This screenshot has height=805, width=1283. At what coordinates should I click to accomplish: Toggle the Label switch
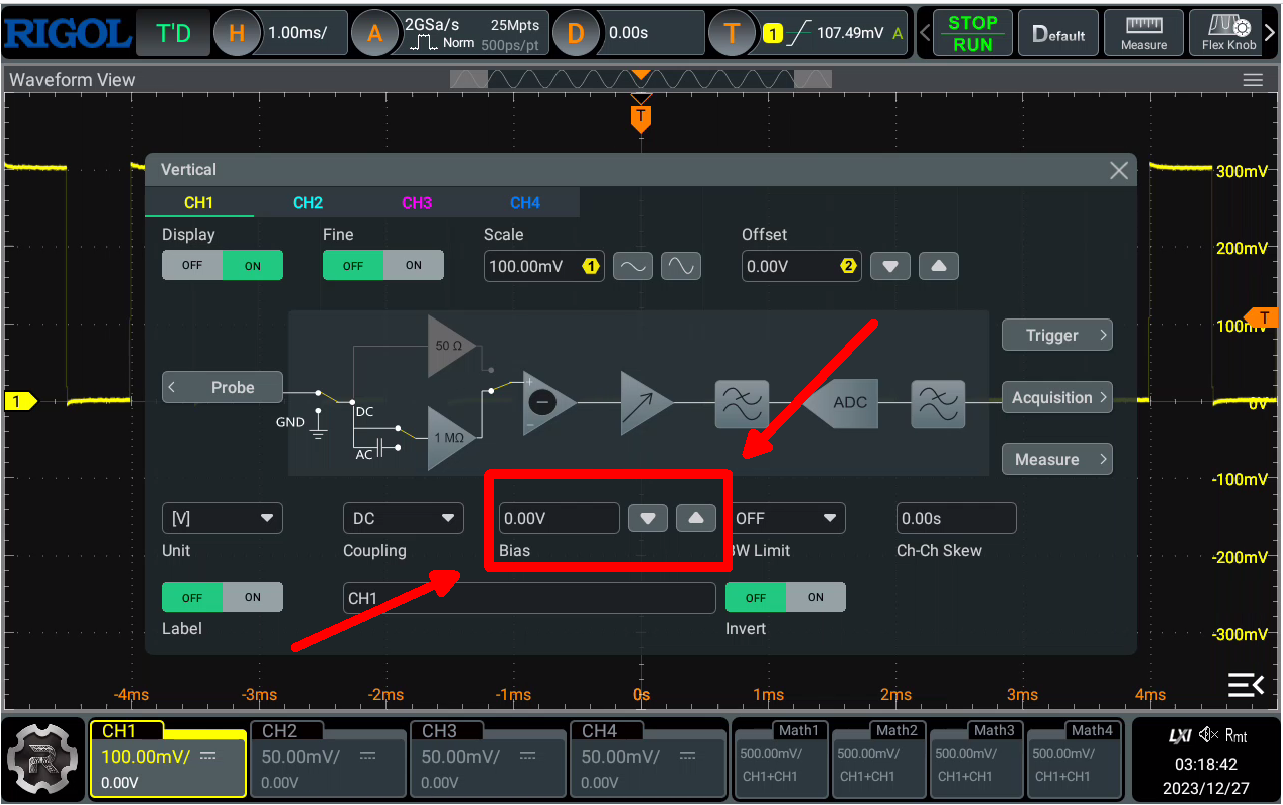222,598
